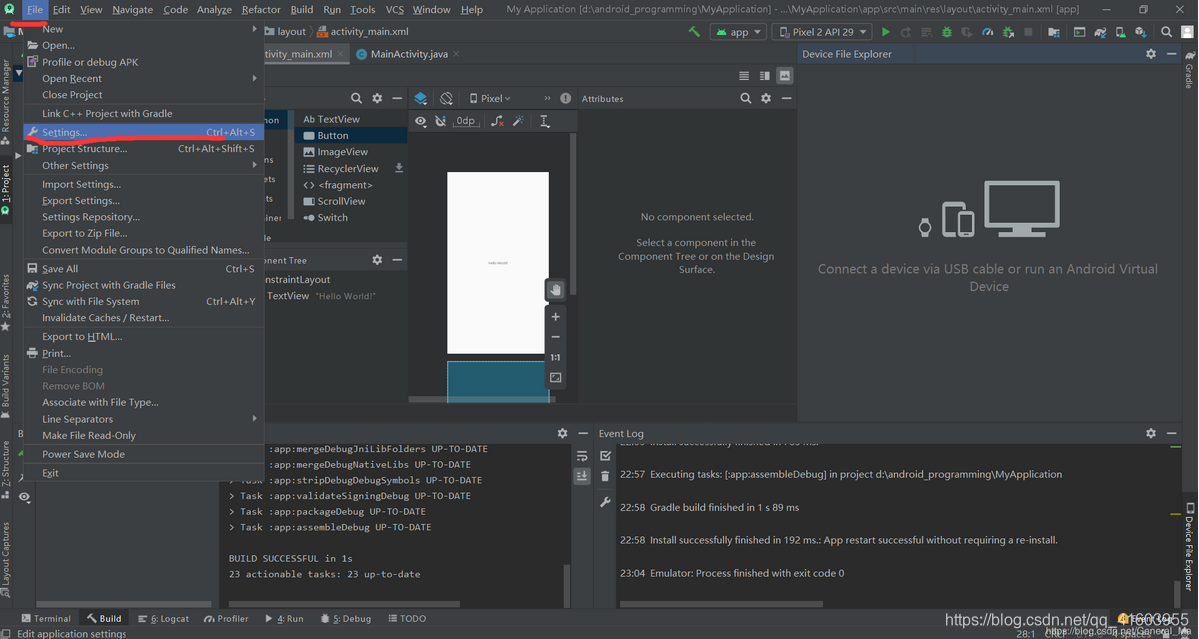Toggle Autoconnect with the magnet icon
This screenshot has width=1199, height=639.
439,120
